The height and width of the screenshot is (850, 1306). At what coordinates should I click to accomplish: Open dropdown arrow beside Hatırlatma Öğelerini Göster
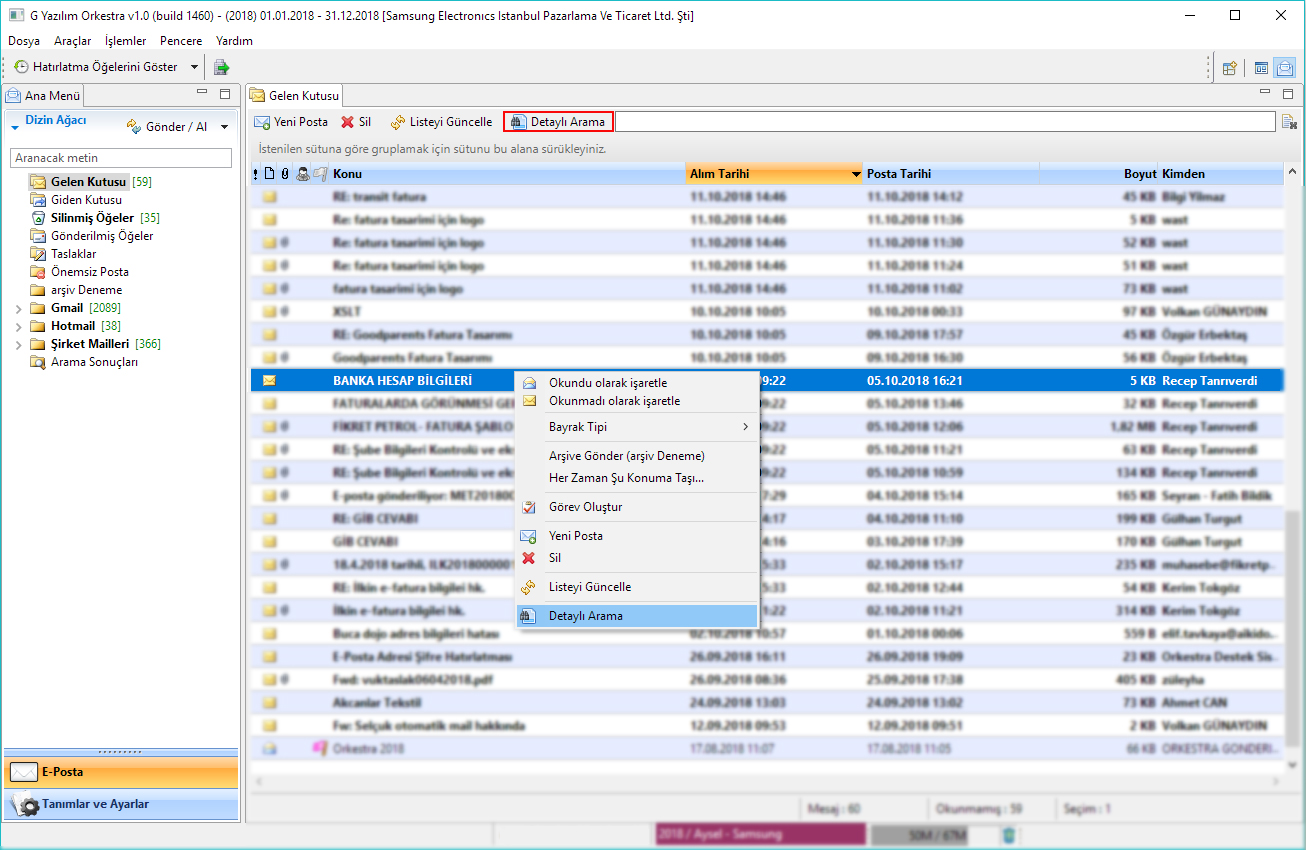click(194, 67)
